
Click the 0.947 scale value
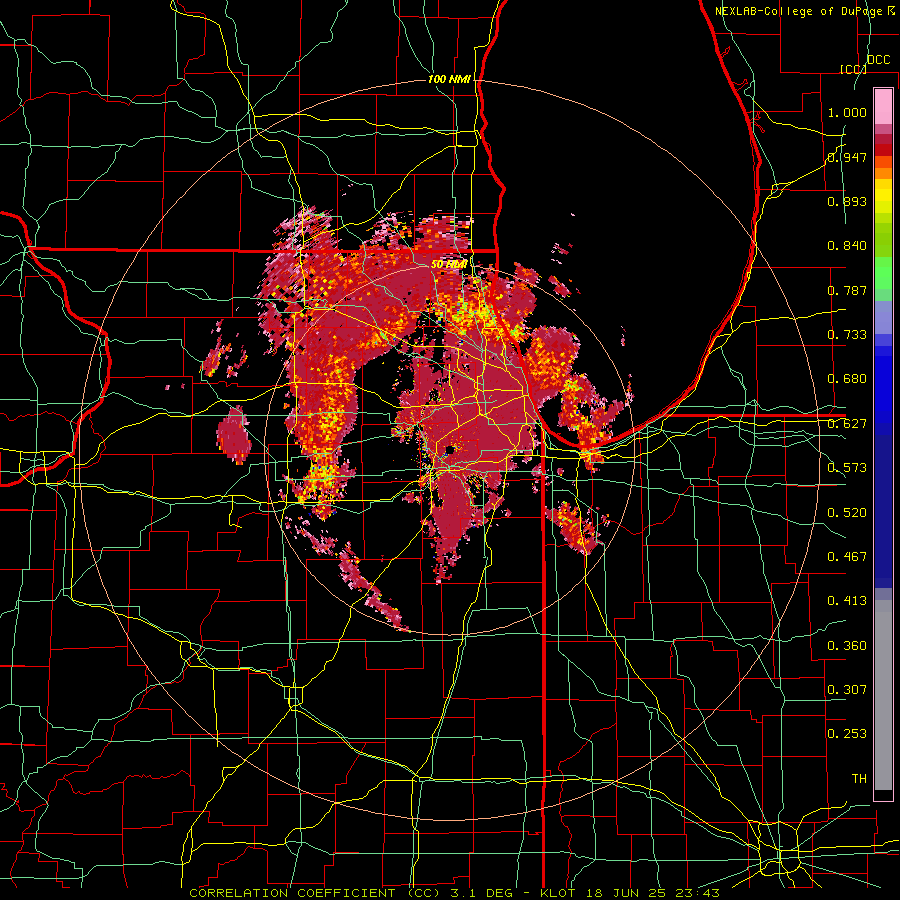click(x=847, y=157)
